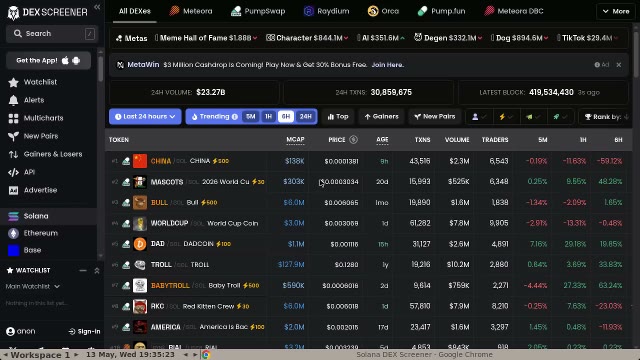Dismiss the MetaWin ad banner
The image size is (640, 360).
click(x=619, y=65)
